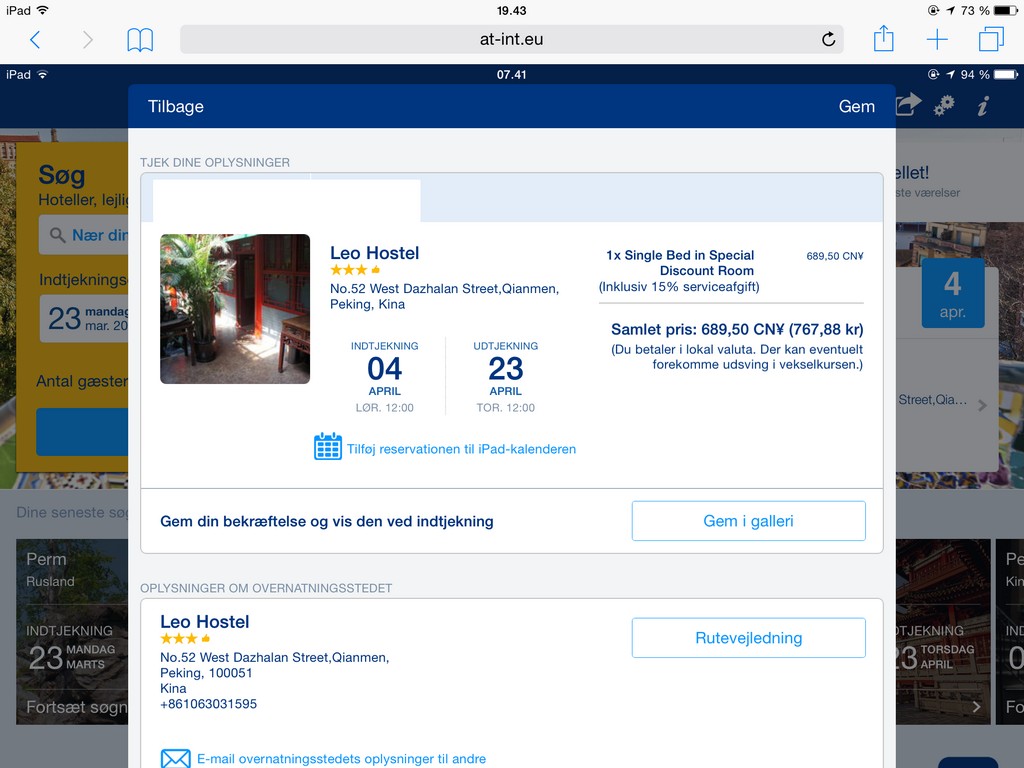Select the 23 mandag check-in date in background

point(84,319)
